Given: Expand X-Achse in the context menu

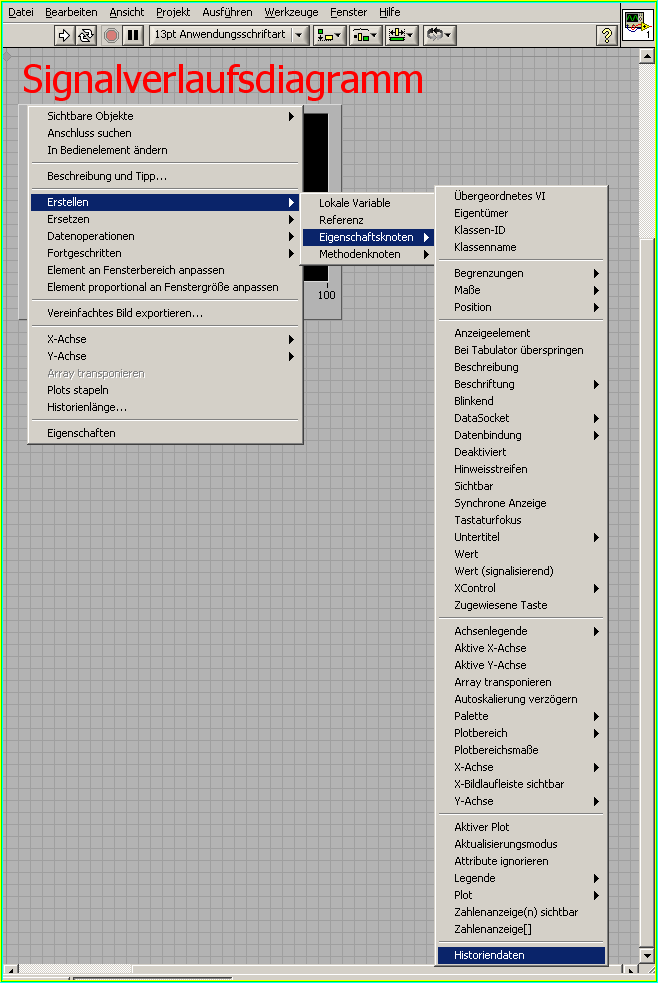Looking at the screenshot, I should tap(165, 339).
